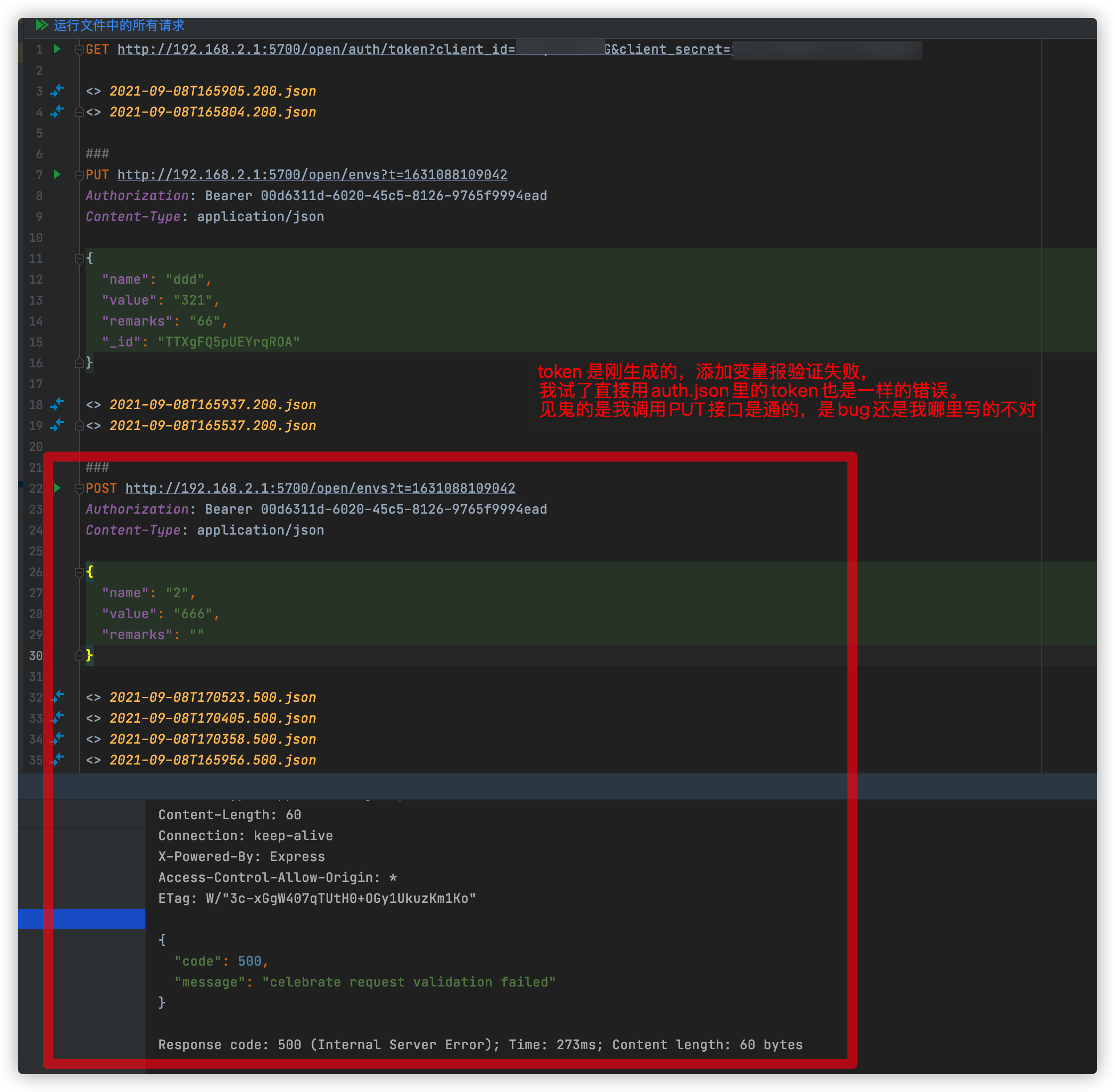1115x1092 pixels.
Task: Open response file 2021-09-08T165956.500.json
Action: 213,760
